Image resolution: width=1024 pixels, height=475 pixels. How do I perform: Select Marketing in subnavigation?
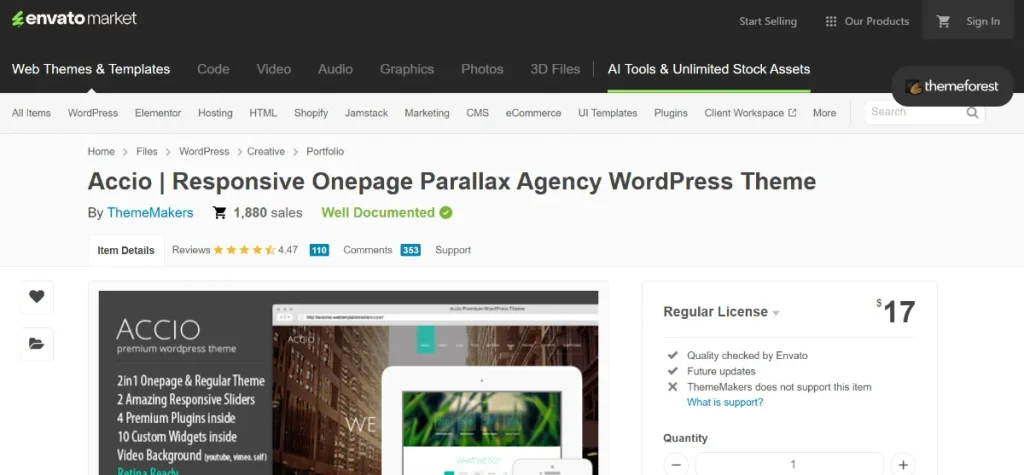coord(427,113)
